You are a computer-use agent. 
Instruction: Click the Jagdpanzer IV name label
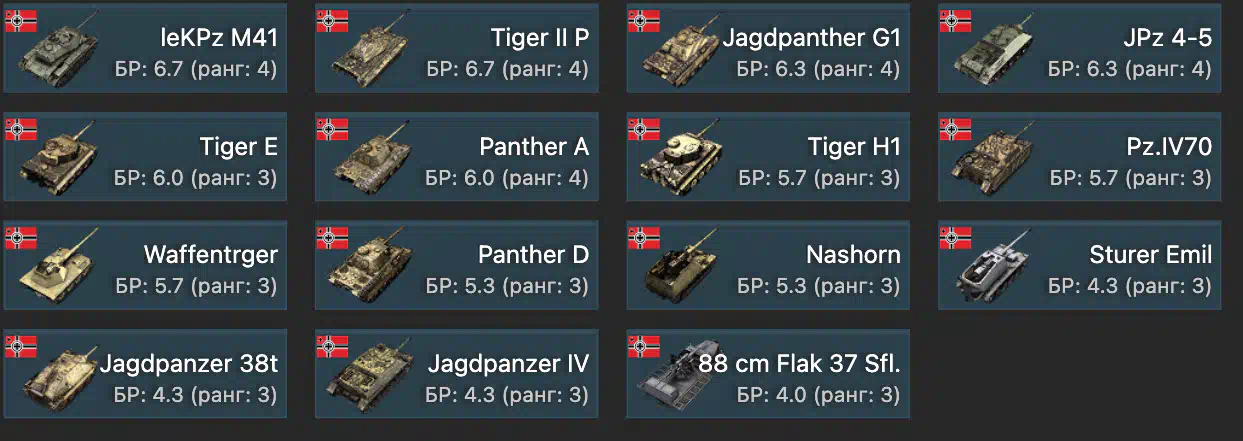[x=508, y=363]
